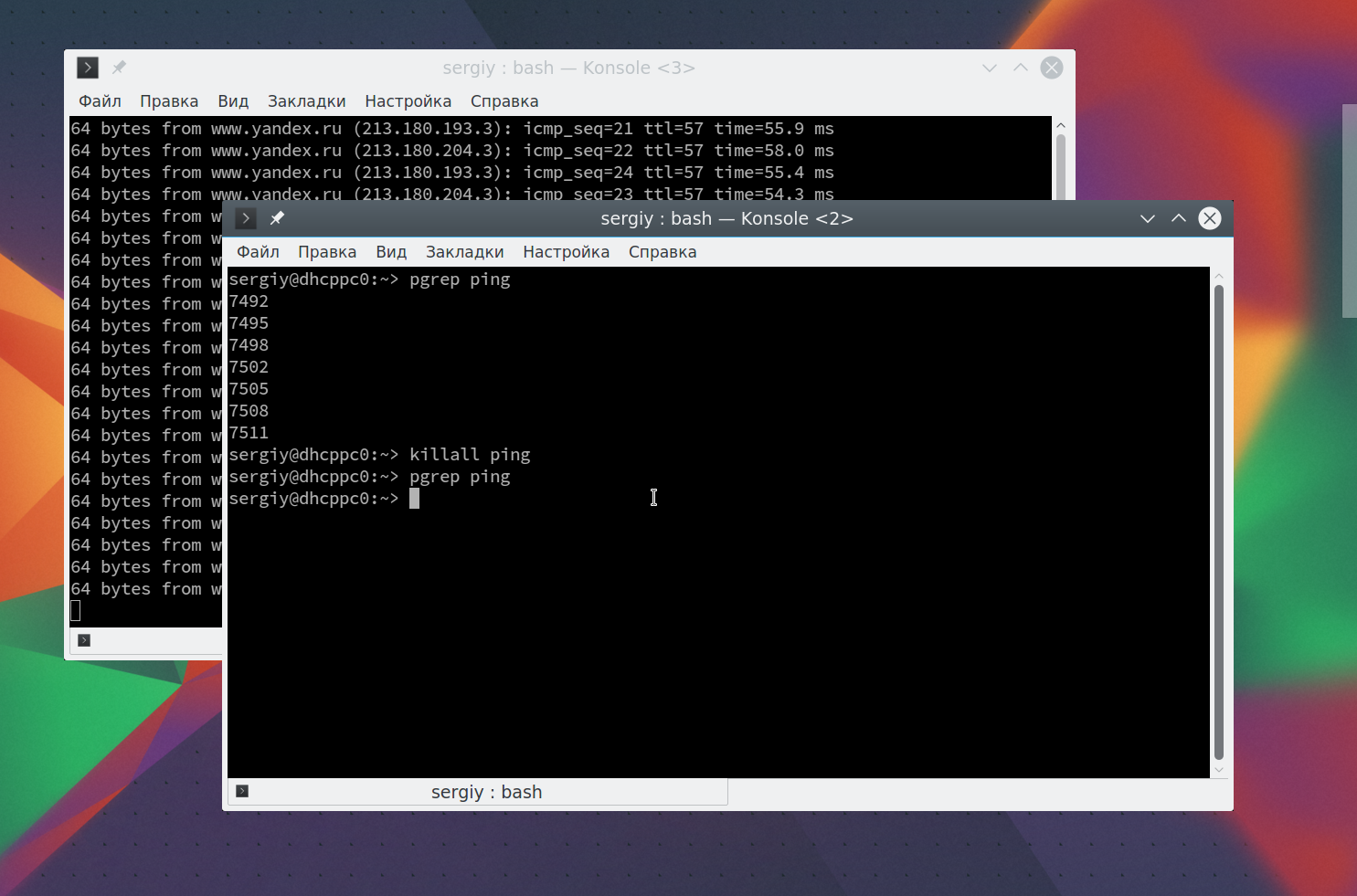Minimize the Konsole <2> window using the chevron

tap(1148, 218)
